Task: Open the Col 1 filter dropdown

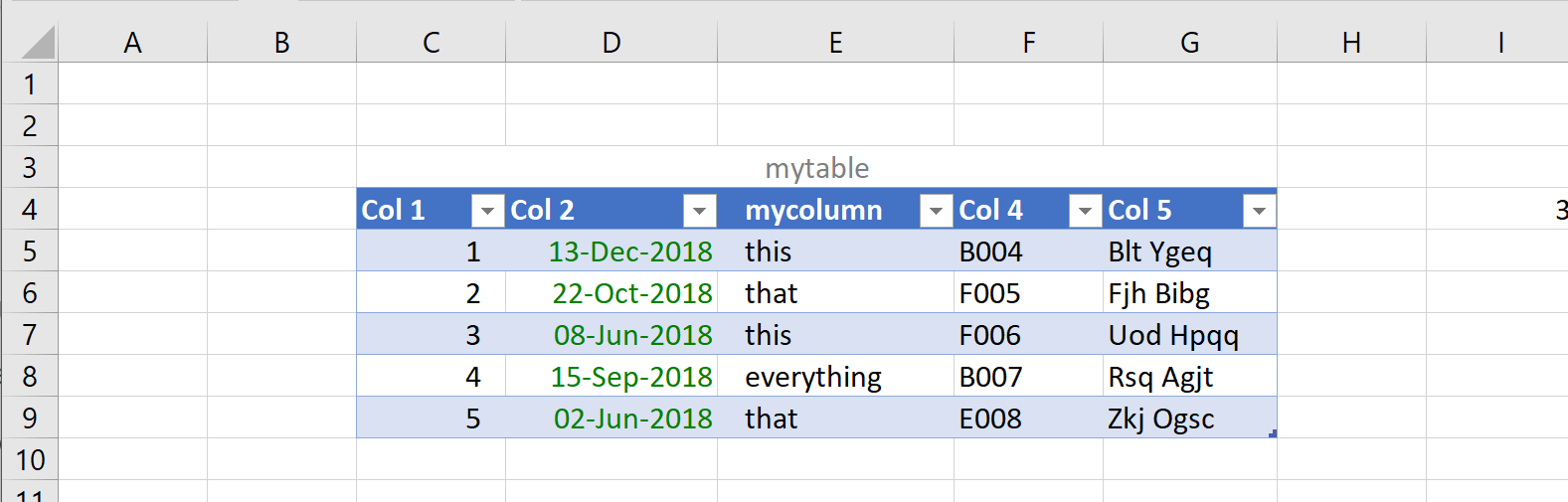Action: [487, 211]
